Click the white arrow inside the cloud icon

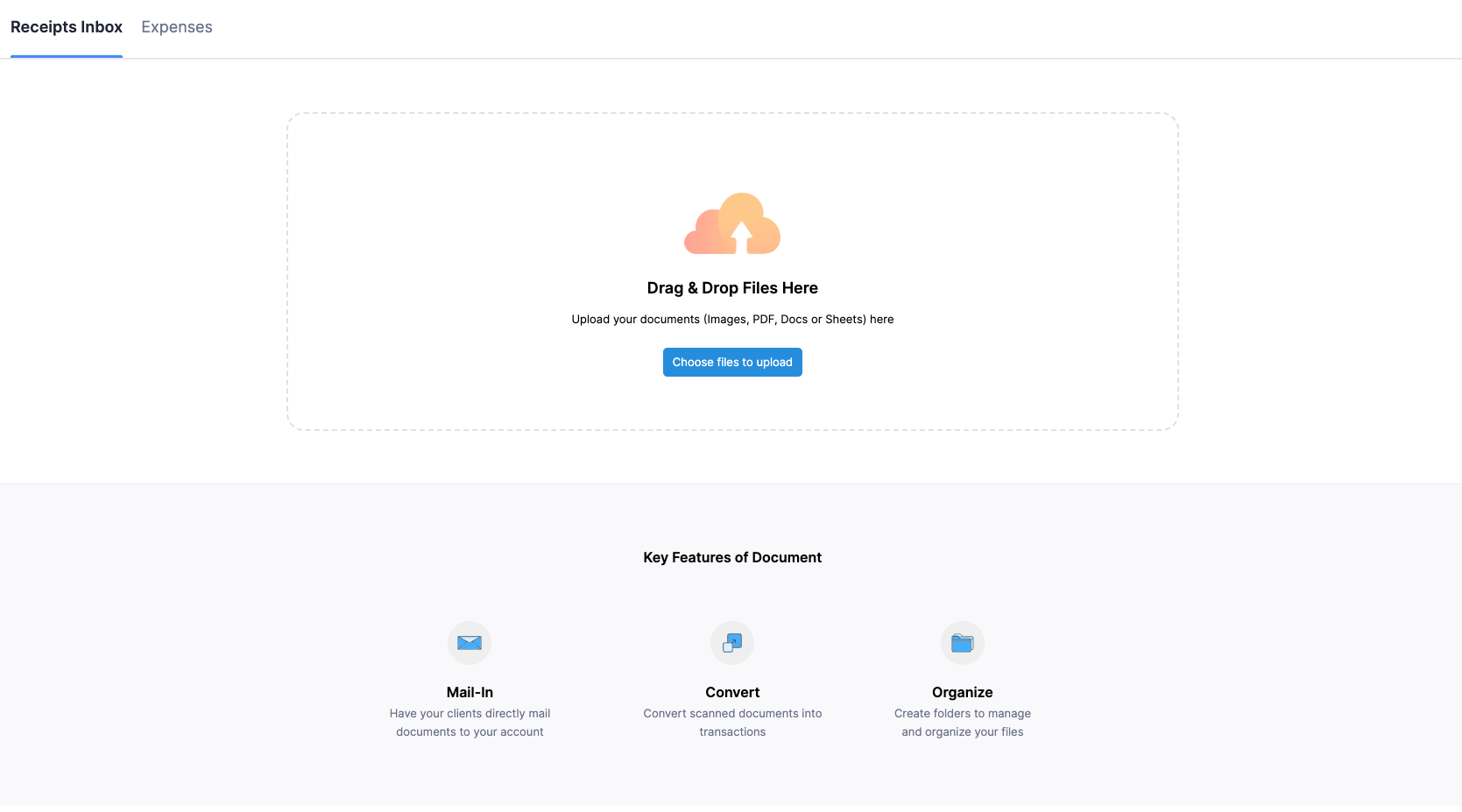click(x=742, y=237)
